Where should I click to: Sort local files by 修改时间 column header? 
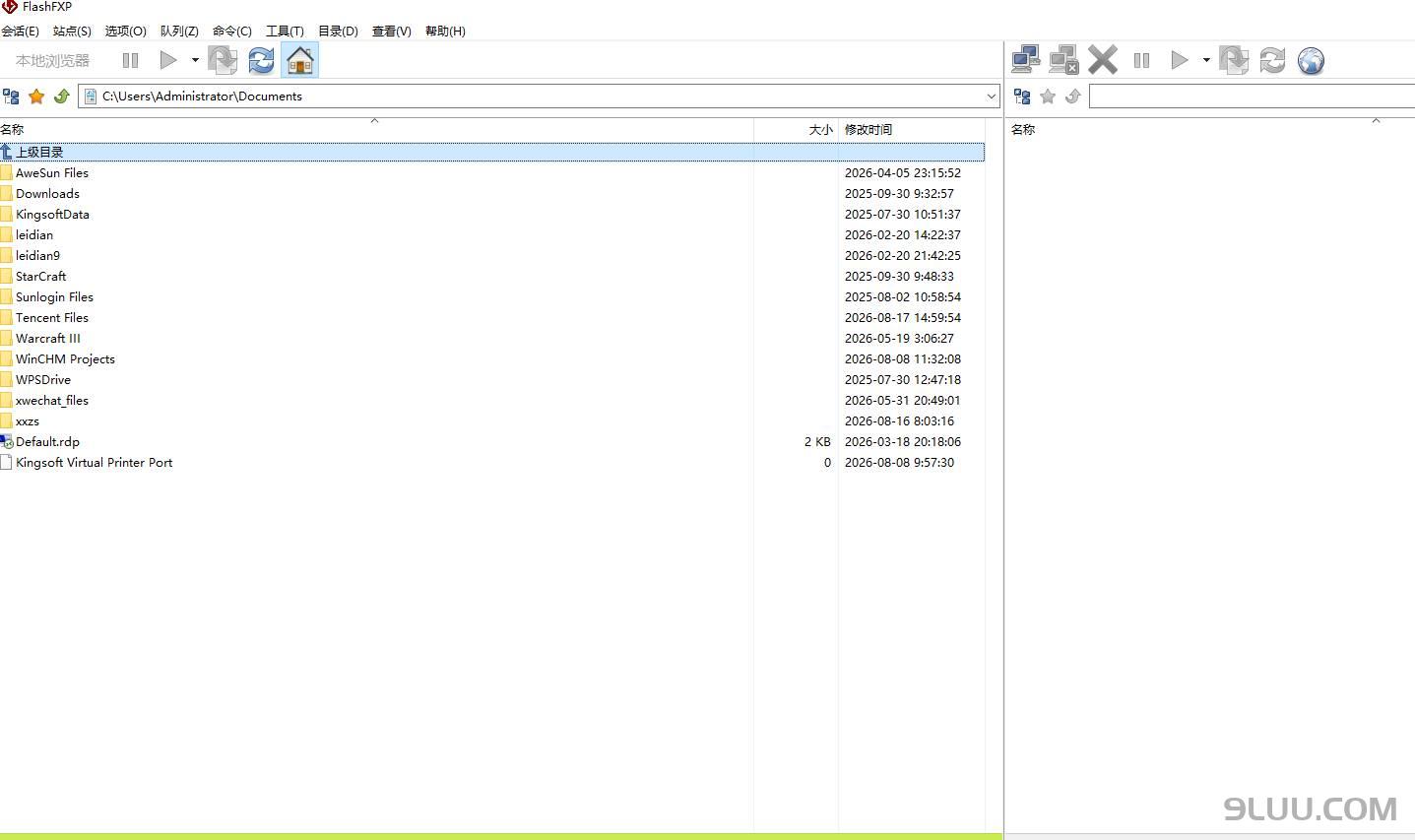click(912, 129)
